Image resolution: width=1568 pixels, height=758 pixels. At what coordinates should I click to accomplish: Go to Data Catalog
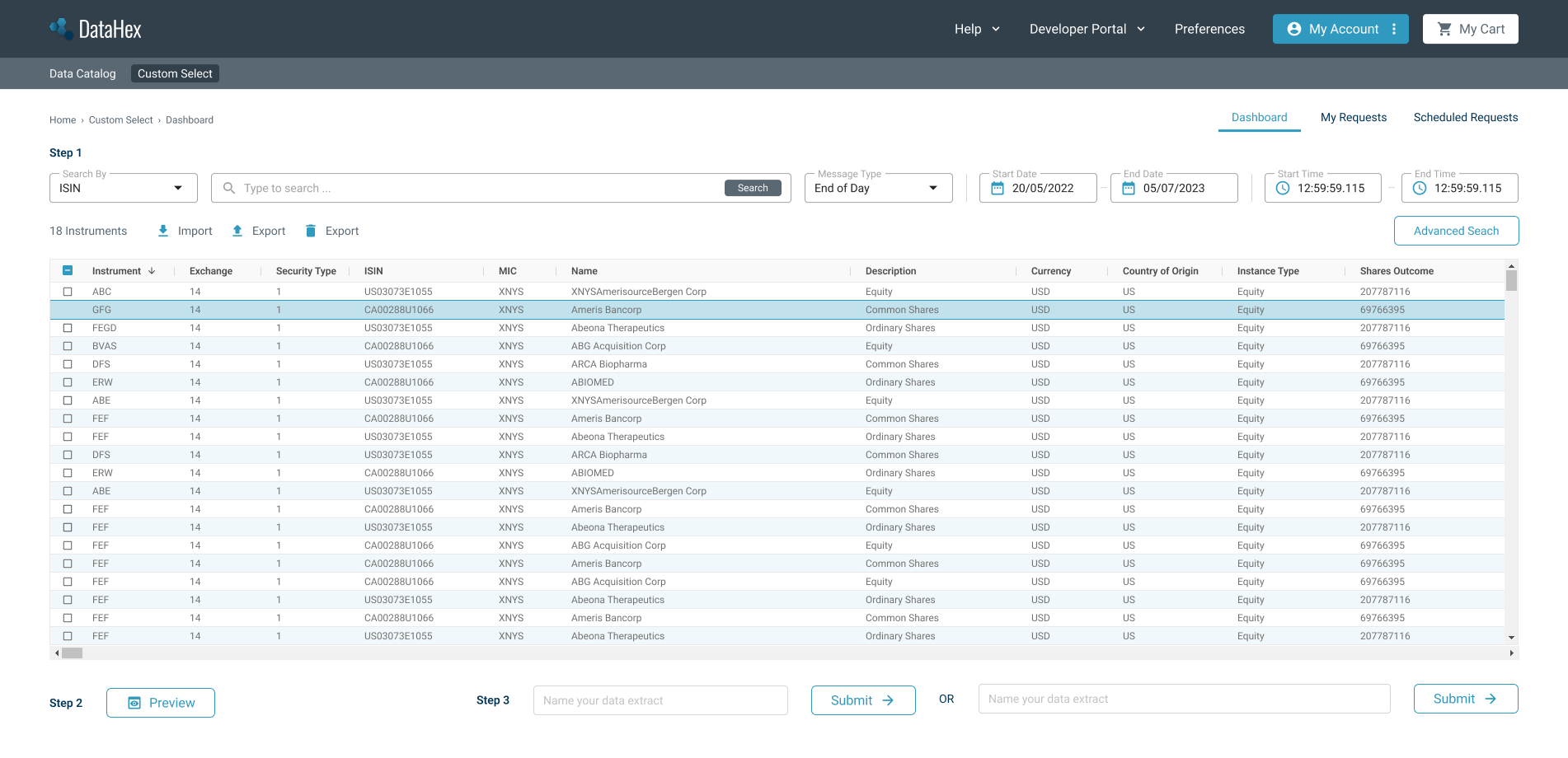tap(82, 73)
